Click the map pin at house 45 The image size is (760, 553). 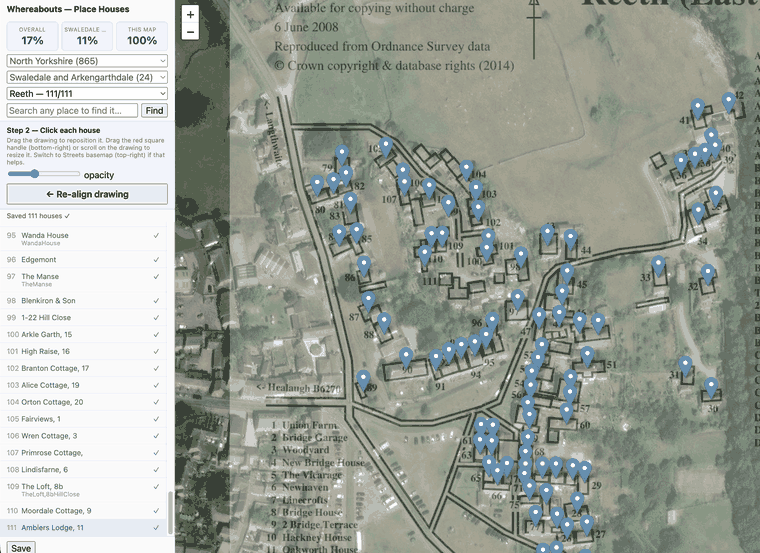[567, 274]
